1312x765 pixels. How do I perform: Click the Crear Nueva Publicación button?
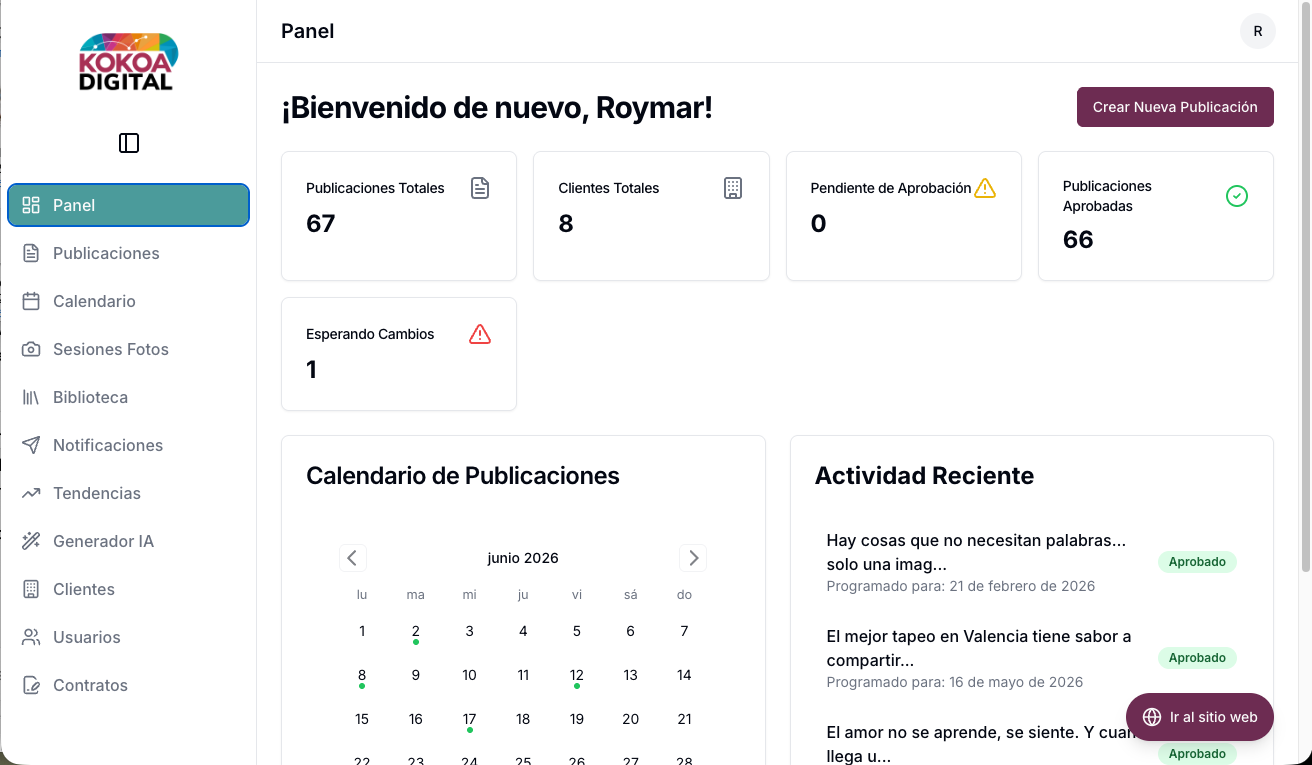(1175, 107)
